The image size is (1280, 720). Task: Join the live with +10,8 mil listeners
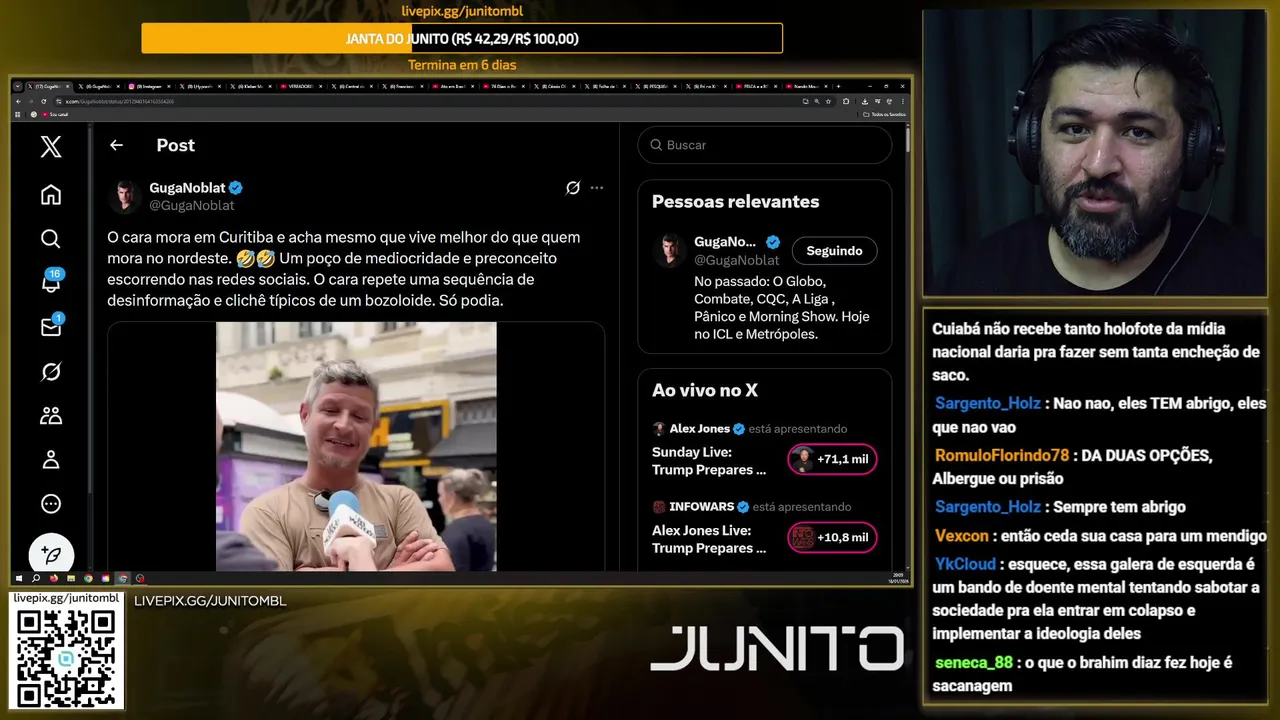pos(832,537)
